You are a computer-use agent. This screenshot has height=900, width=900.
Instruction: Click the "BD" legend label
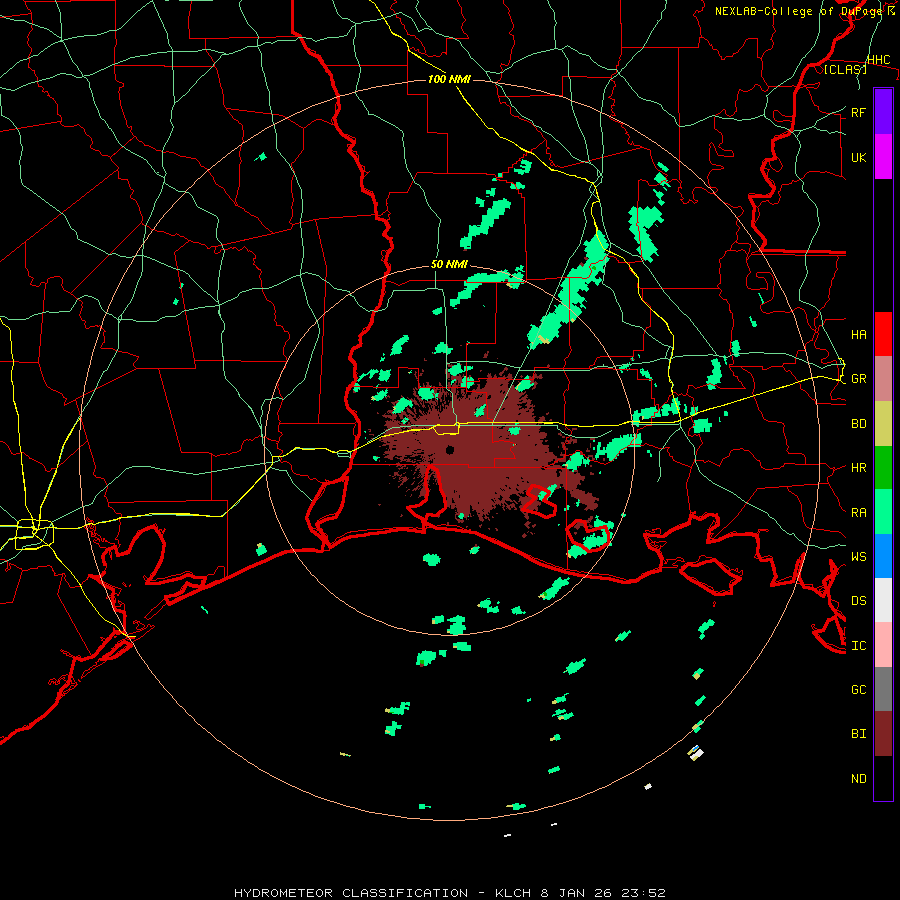pyautogui.click(x=858, y=424)
